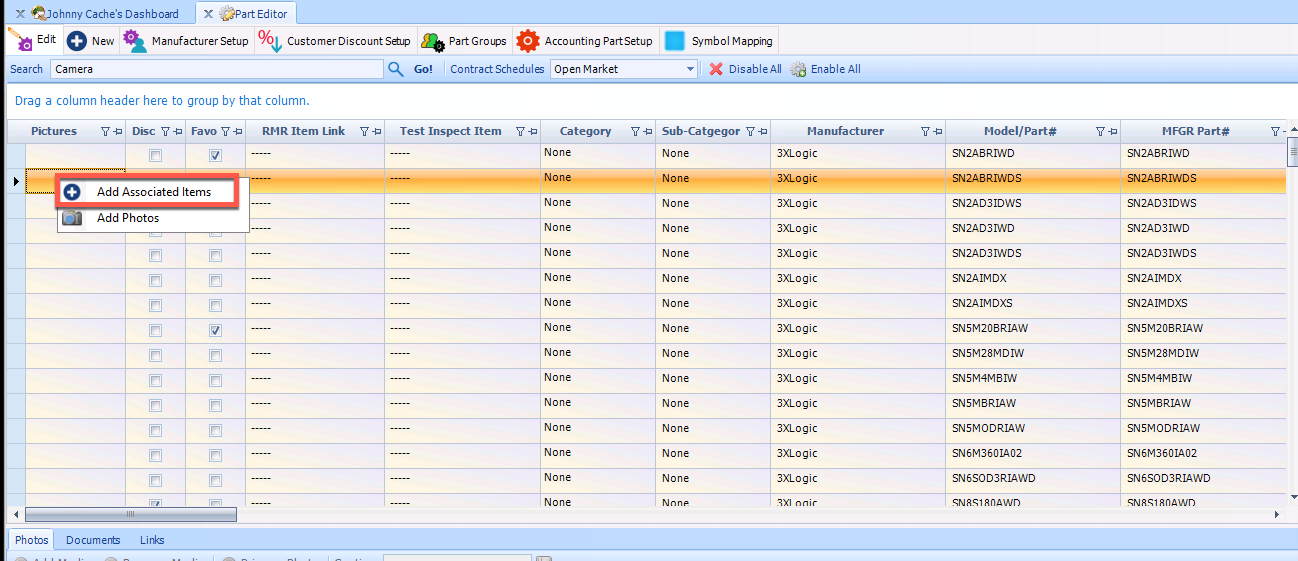The width and height of the screenshot is (1298, 561).
Task: Open the RMR Item Link column filter
Action: pyautogui.click(x=365, y=132)
